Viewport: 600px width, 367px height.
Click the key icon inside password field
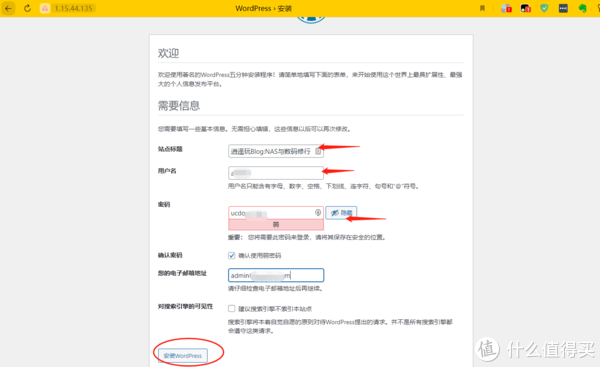pos(318,212)
